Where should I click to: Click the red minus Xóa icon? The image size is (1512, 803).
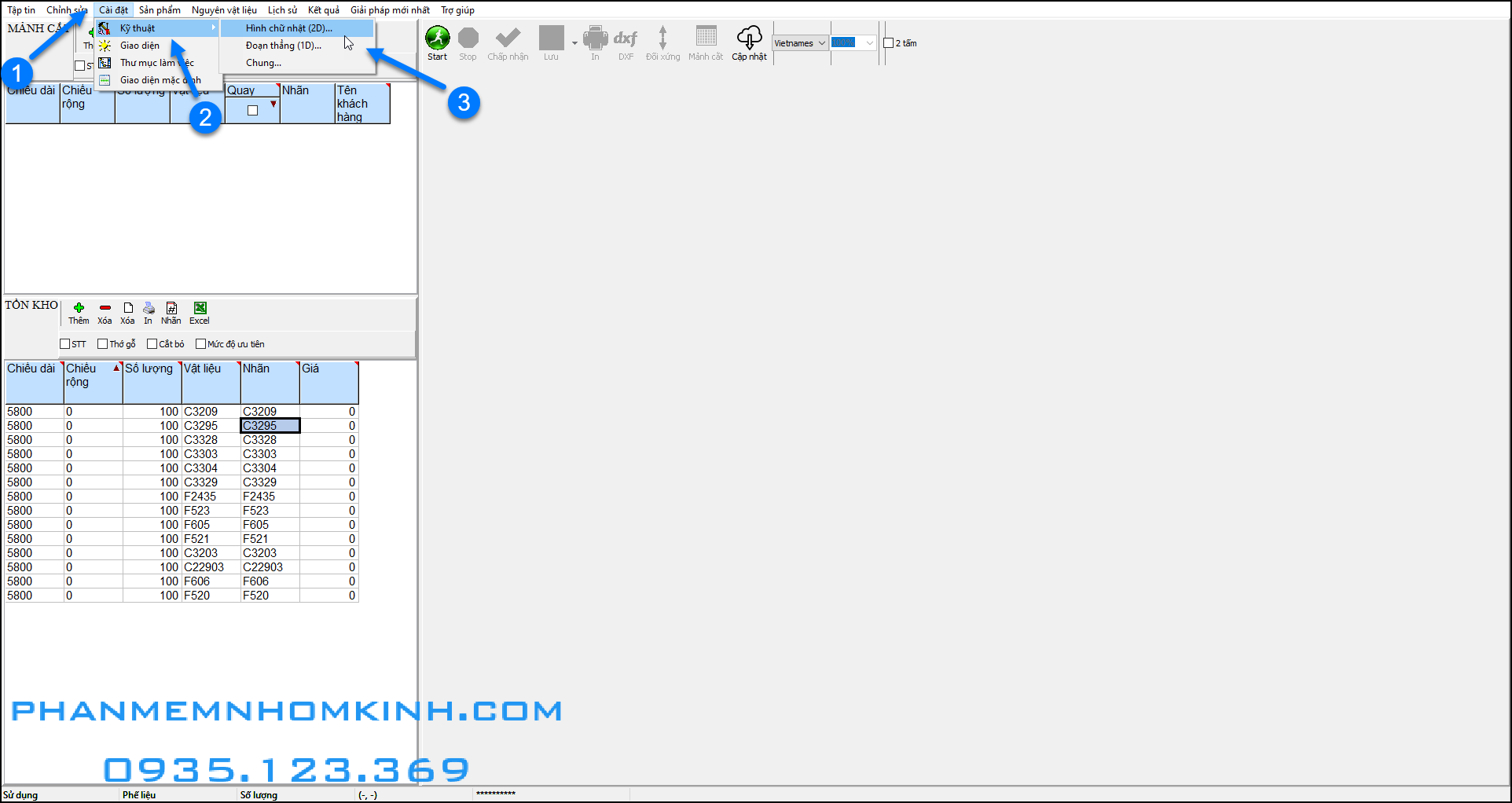[x=105, y=308]
